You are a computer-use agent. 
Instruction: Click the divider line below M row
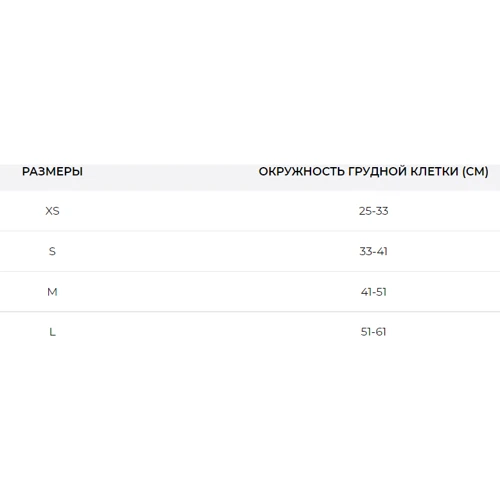(x=250, y=312)
